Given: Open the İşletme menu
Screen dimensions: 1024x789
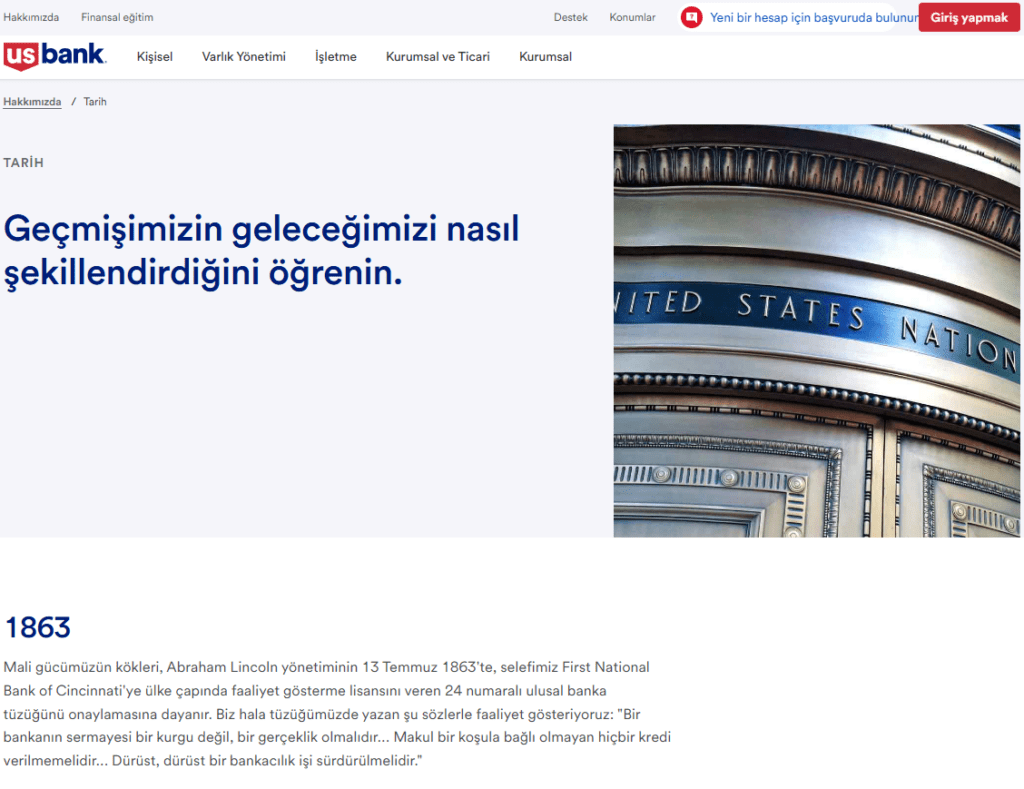Looking at the screenshot, I should [336, 57].
